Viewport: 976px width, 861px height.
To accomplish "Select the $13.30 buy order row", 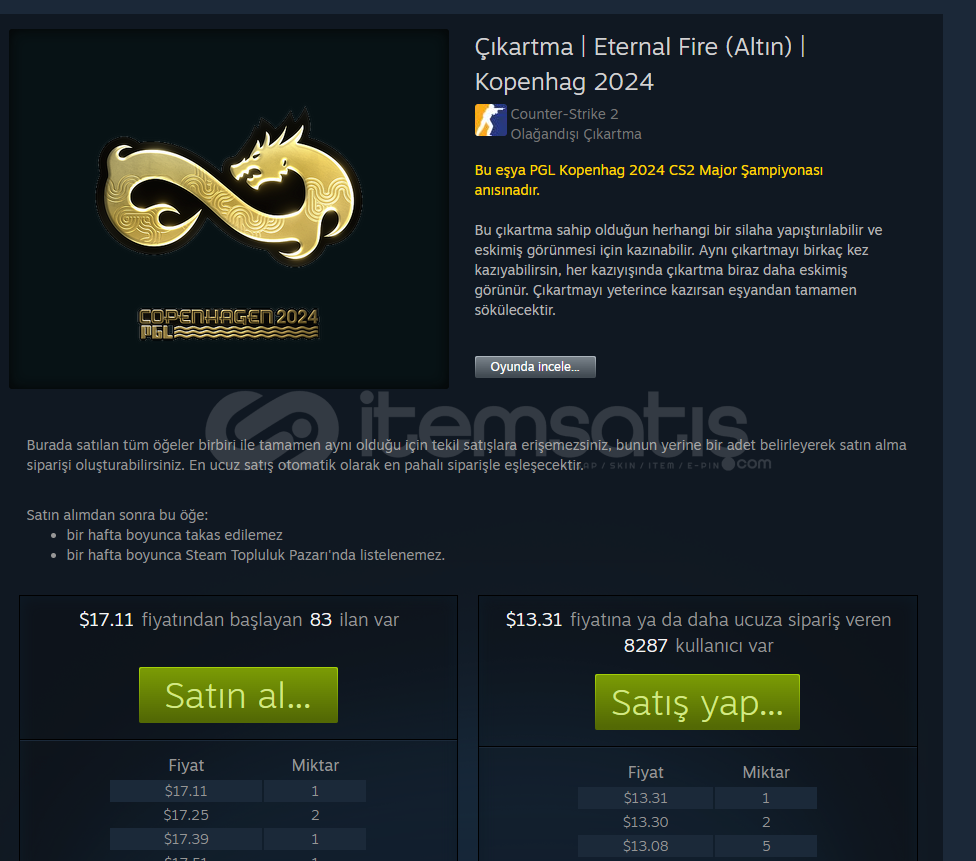I will 697,822.
